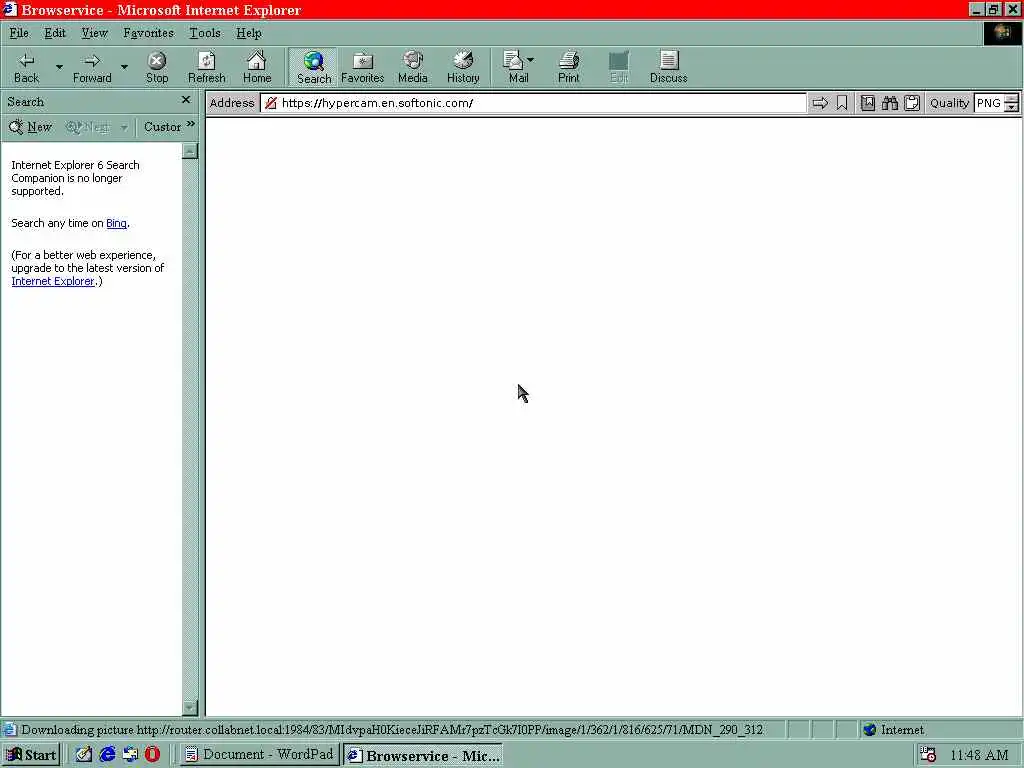Viewport: 1024px width, 768px height.
Task: Increase Quality with the up spinner
Action: pyautogui.click(x=1012, y=99)
